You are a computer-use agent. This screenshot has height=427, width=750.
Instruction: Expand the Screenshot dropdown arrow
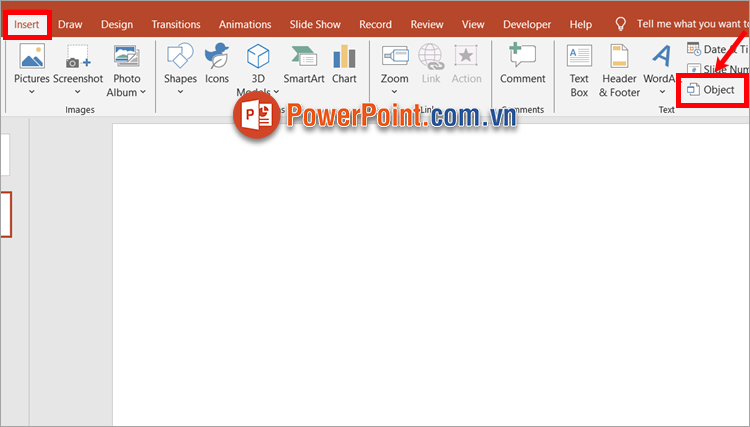(x=77, y=92)
